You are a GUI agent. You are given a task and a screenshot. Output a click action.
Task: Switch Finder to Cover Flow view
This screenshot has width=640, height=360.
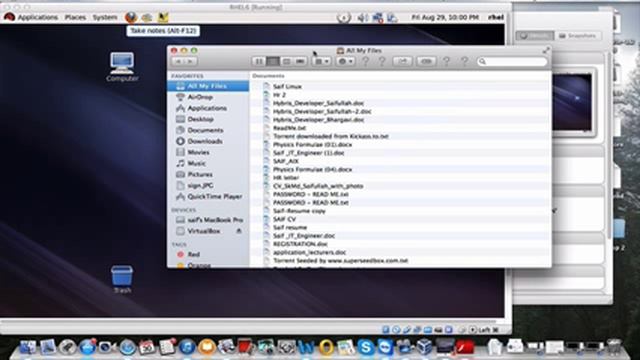coord(300,61)
